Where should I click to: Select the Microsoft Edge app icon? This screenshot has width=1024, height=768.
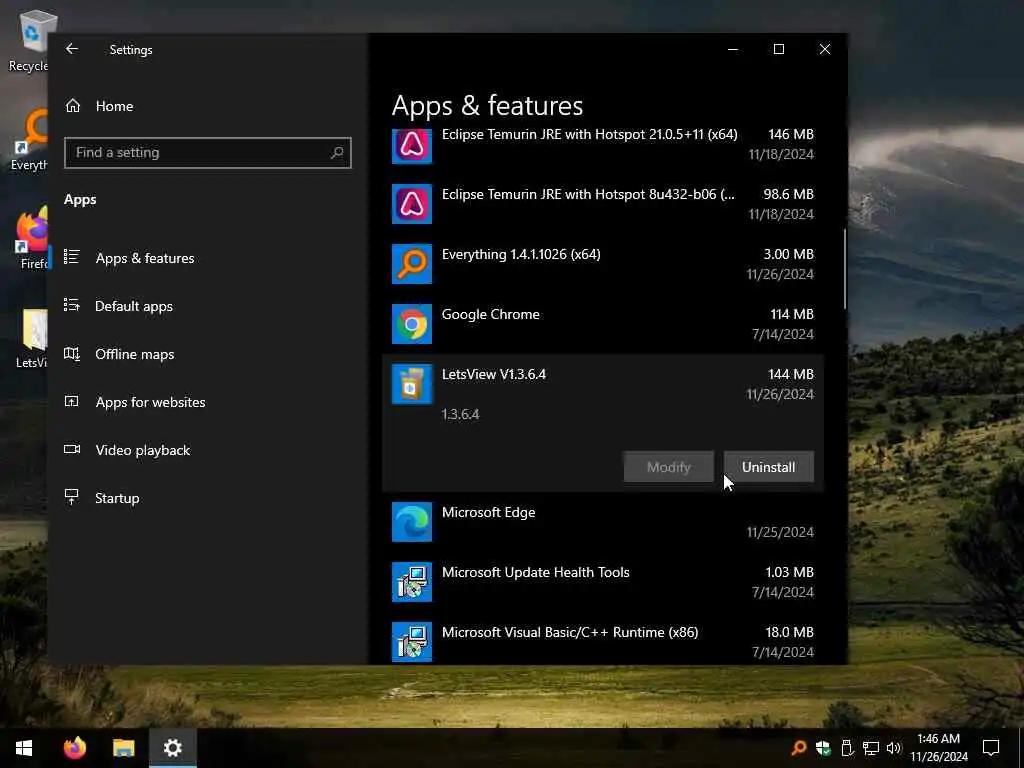coord(411,522)
